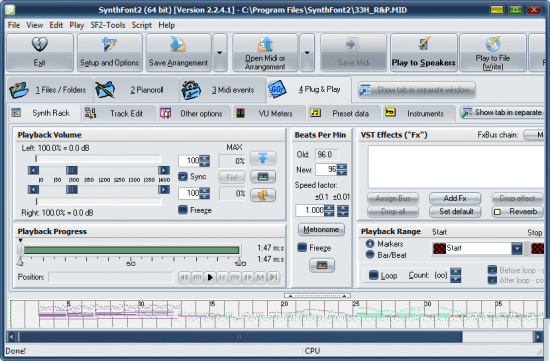550x361 pixels.
Task: Click Open Midi or Arrangement button
Action: pos(265,53)
